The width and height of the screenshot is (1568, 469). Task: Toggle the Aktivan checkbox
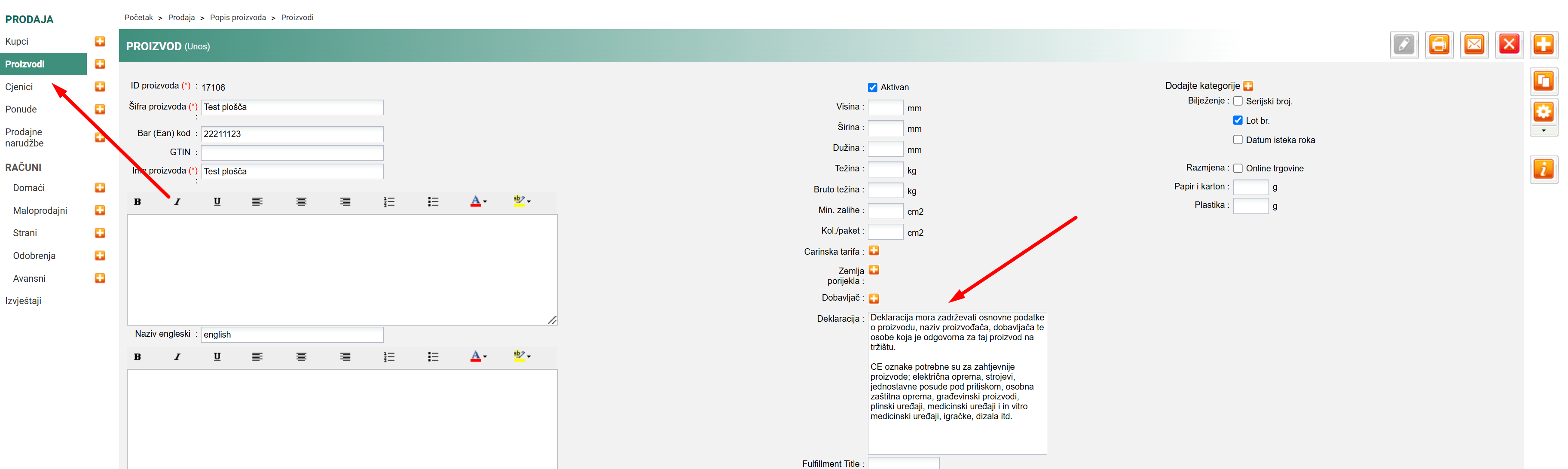tap(872, 88)
